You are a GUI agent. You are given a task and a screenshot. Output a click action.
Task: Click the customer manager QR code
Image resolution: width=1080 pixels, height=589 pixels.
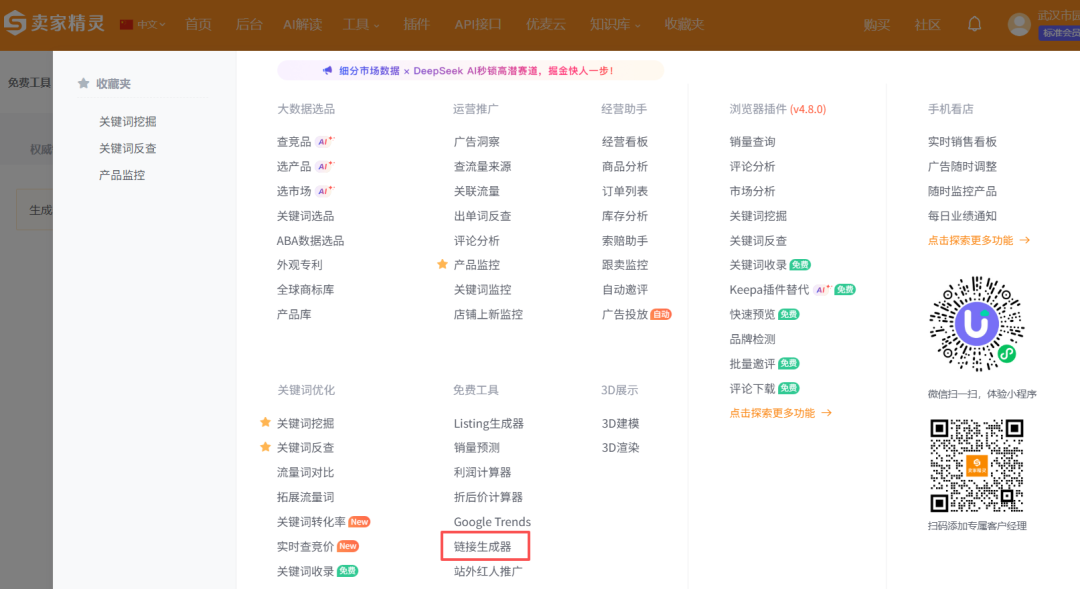pos(976,463)
